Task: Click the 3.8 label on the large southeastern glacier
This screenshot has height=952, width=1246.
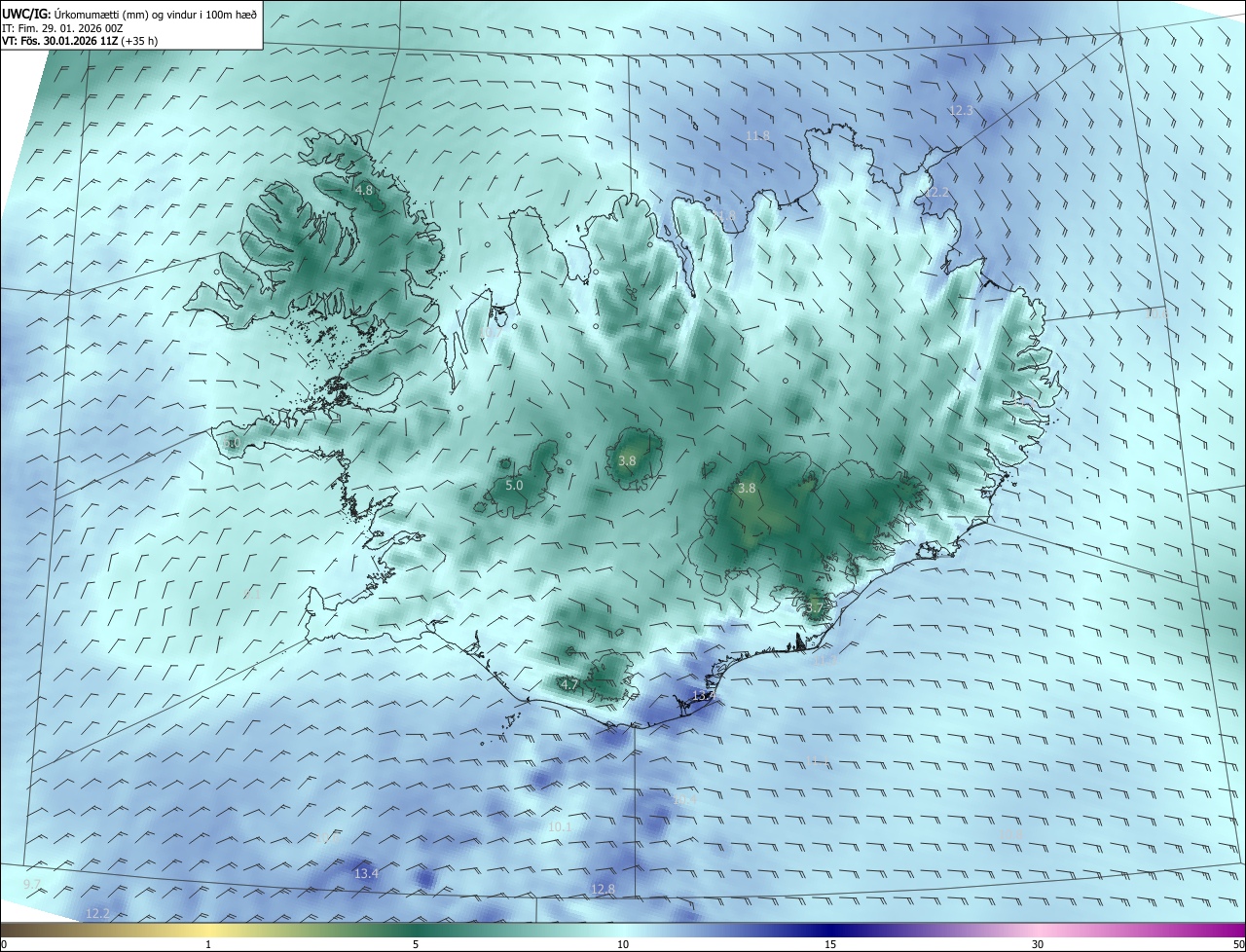Action: (747, 489)
